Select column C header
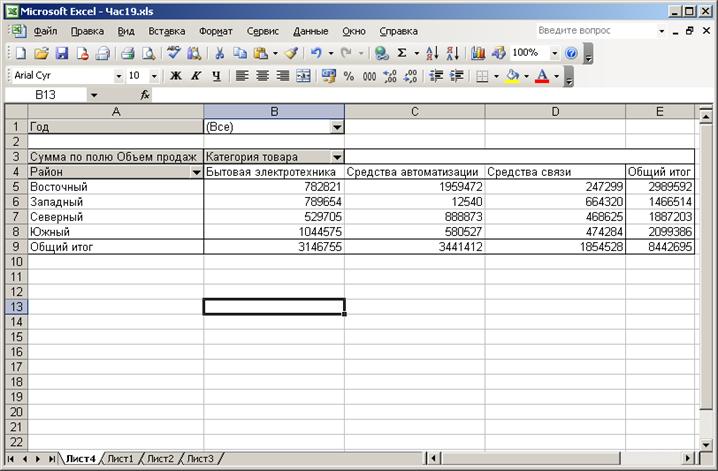Viewport: 718px width, 471px height. (414, 112)
